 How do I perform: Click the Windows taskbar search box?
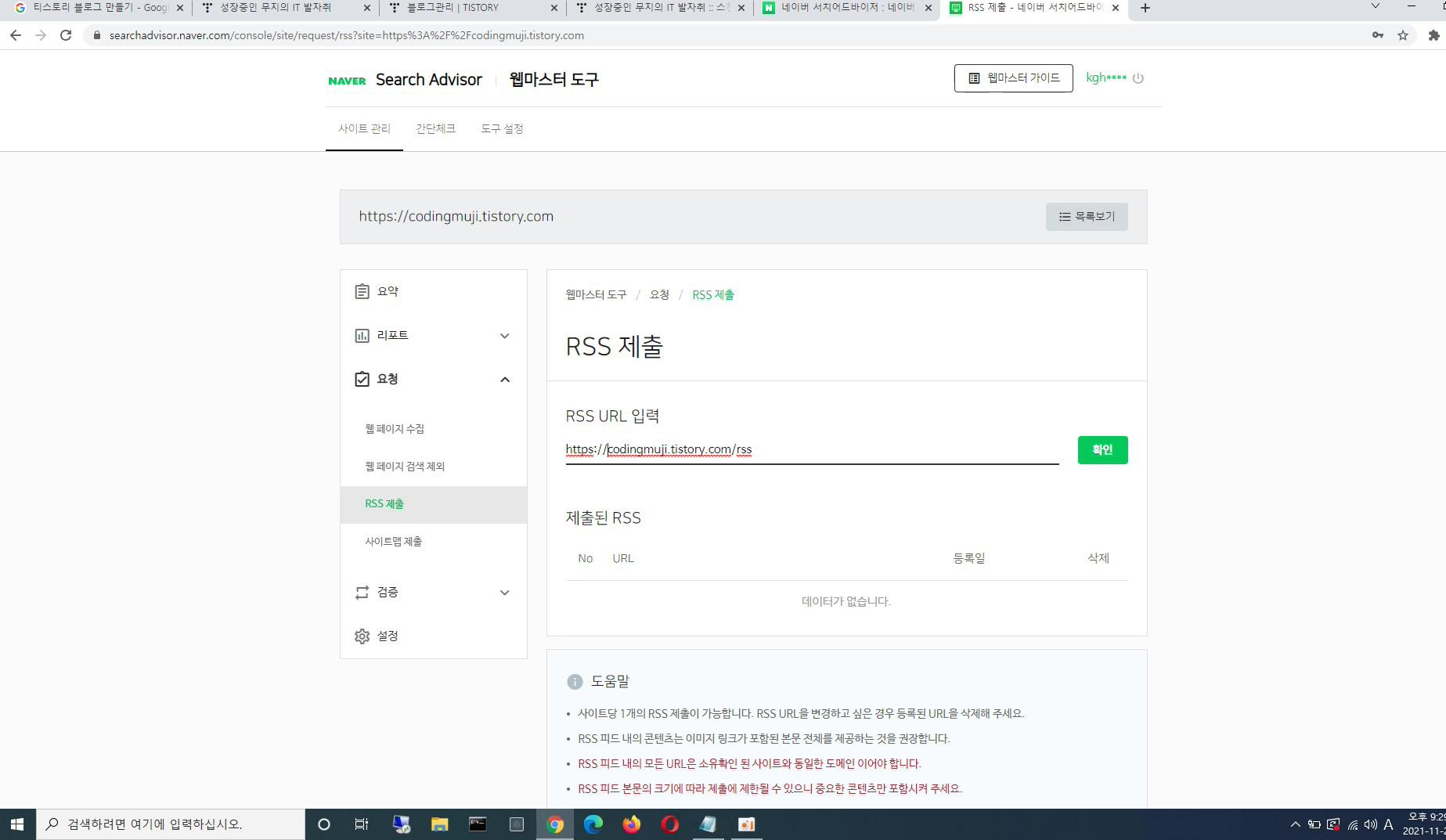pyautogui.click(x=171, y=824)
